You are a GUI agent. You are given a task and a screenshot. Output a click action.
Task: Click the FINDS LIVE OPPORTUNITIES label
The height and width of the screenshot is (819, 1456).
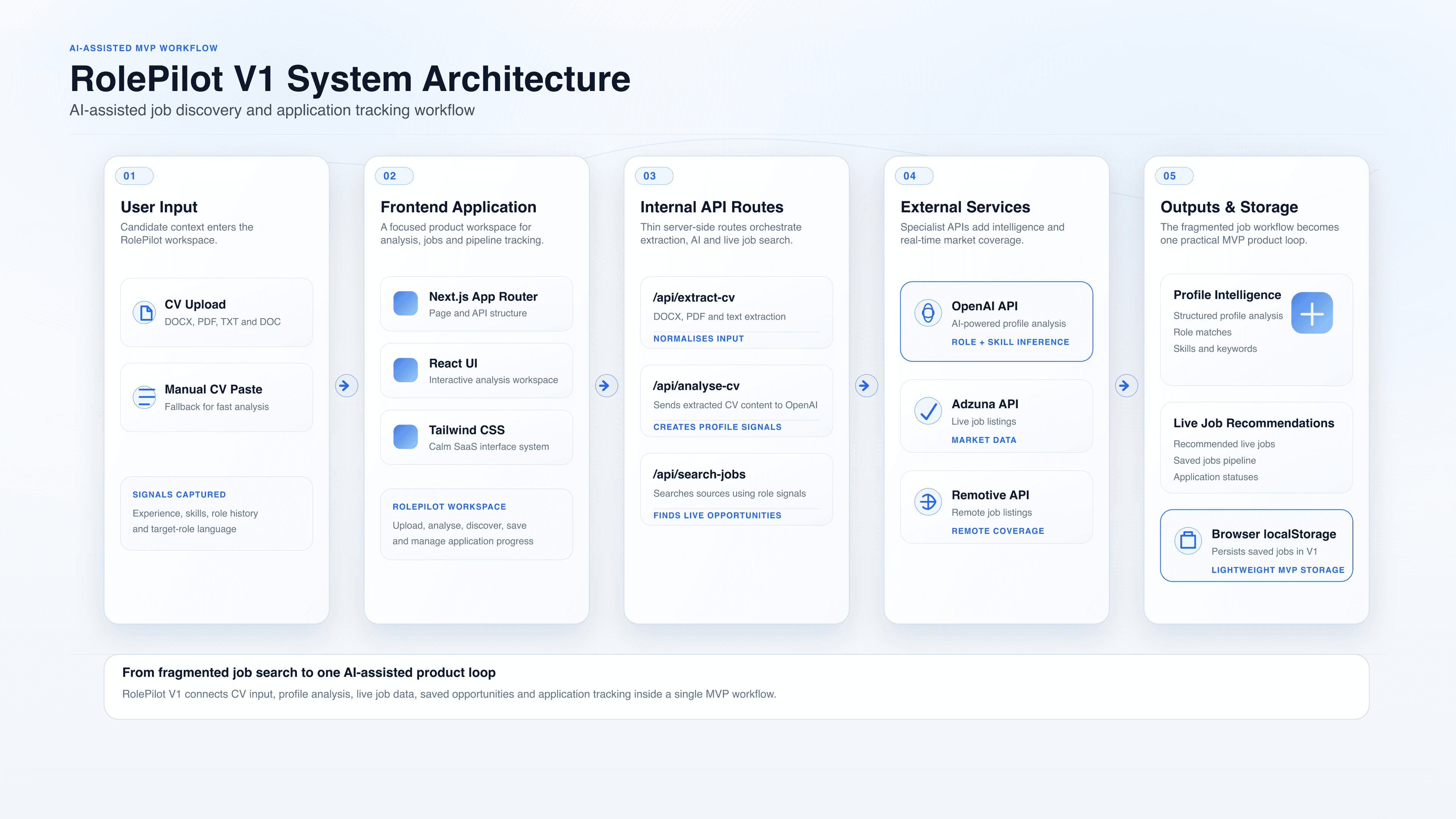point(717,516)
